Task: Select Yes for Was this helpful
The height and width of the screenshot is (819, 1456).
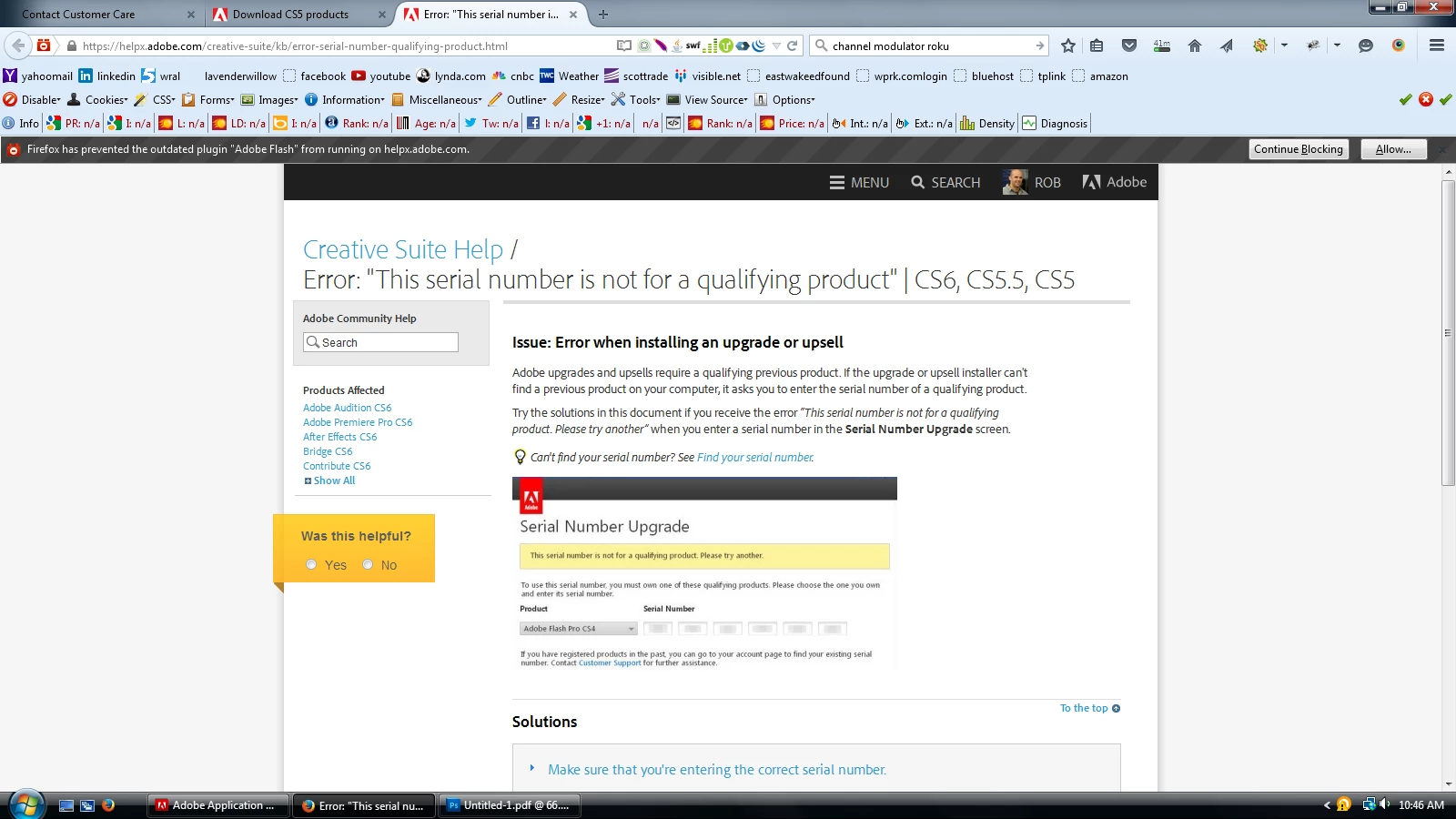Action: [x=311, y=564]
